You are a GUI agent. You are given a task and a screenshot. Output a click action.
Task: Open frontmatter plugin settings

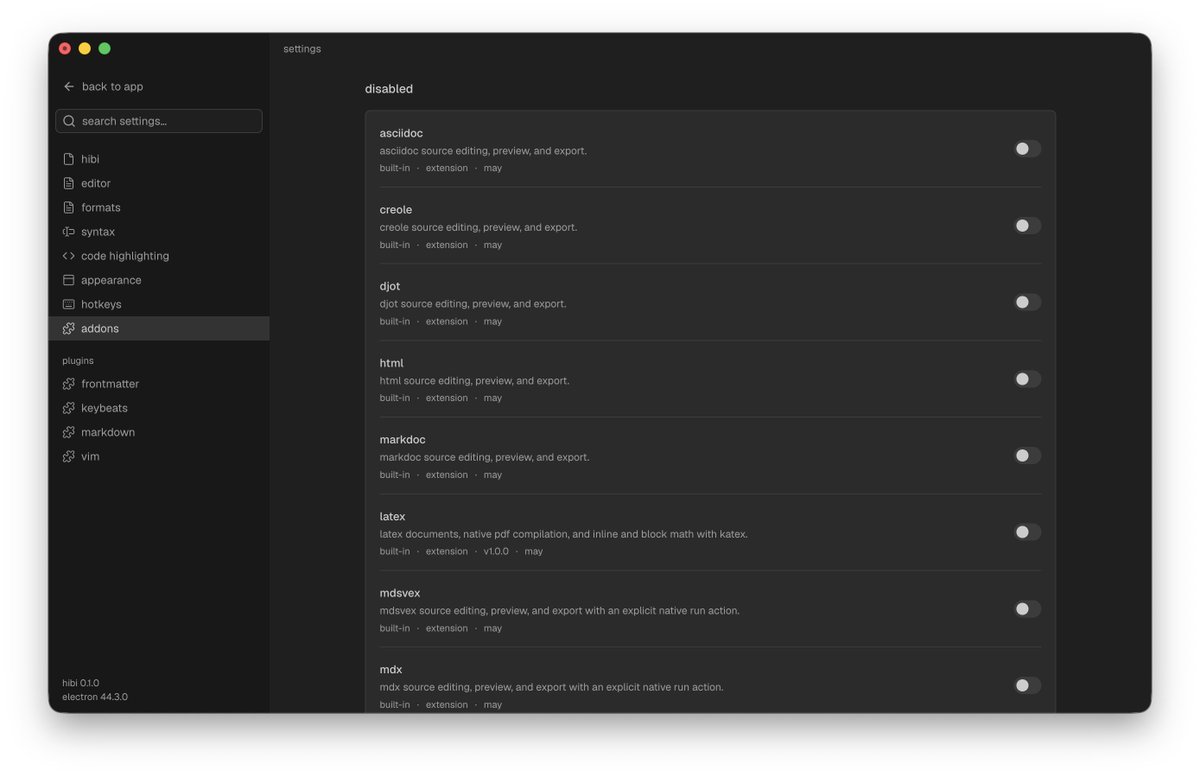159,384
